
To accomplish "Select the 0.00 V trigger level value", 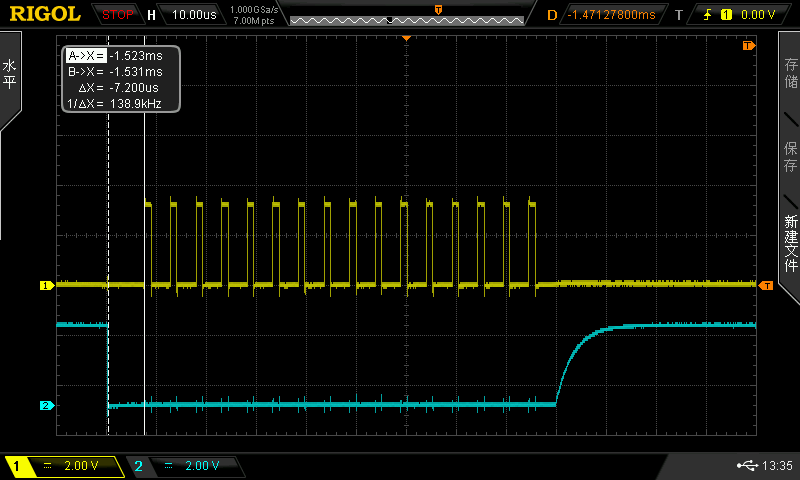I will 758,15.
